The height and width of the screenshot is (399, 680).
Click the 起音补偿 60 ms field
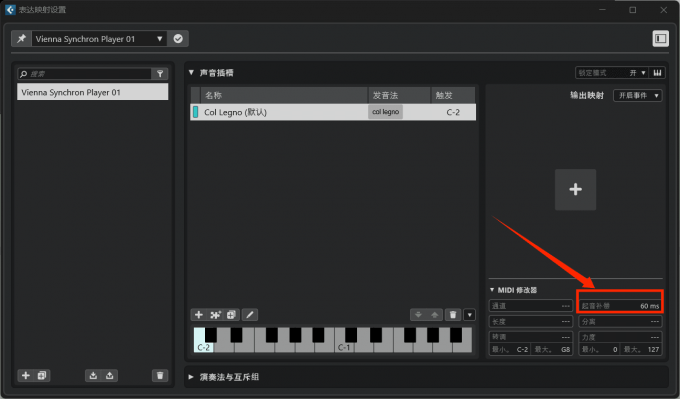click(x=620, y=306)
